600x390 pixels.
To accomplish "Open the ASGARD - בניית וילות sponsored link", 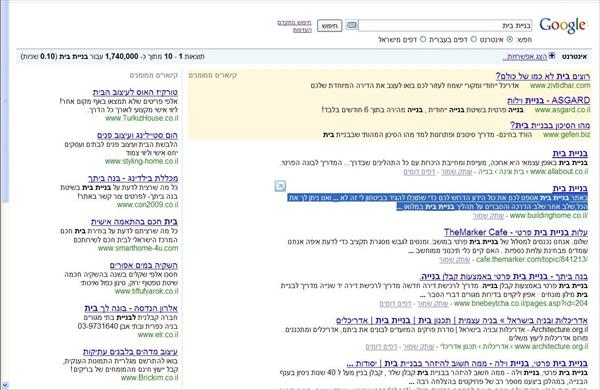I will coord(548,100).
